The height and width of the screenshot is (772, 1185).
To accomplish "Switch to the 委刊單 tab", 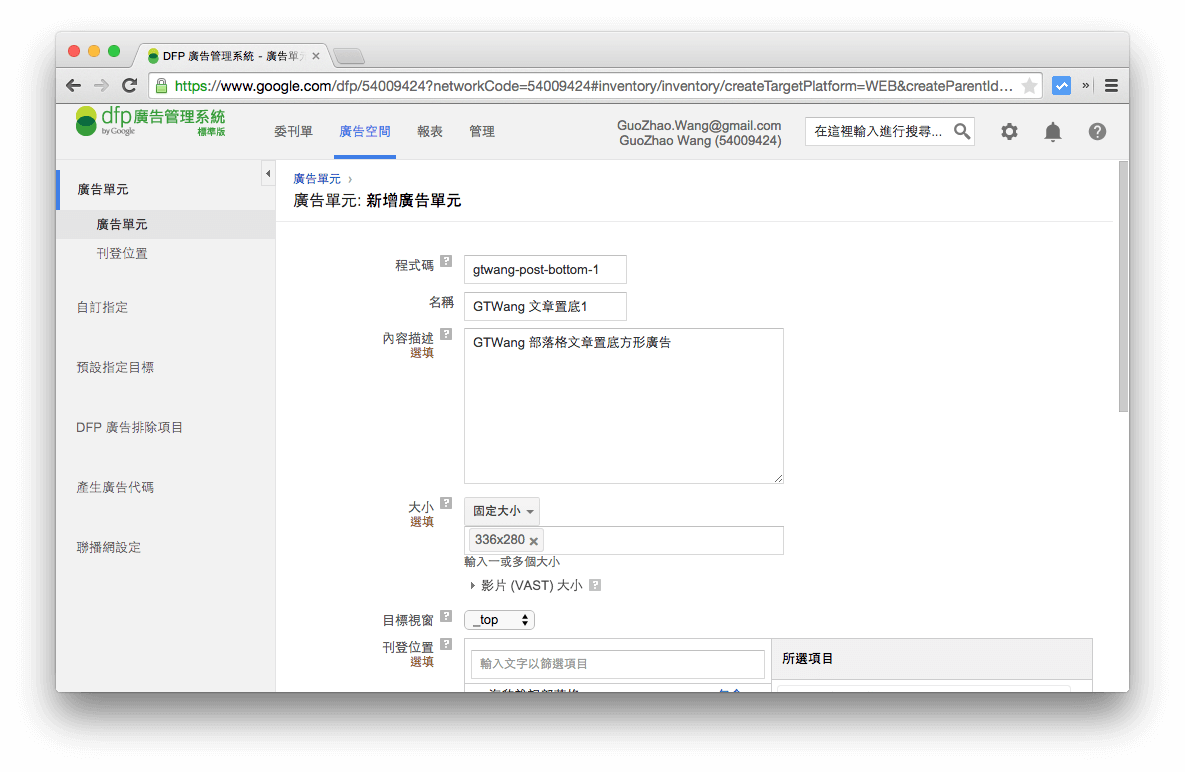I will coord(293,131).
